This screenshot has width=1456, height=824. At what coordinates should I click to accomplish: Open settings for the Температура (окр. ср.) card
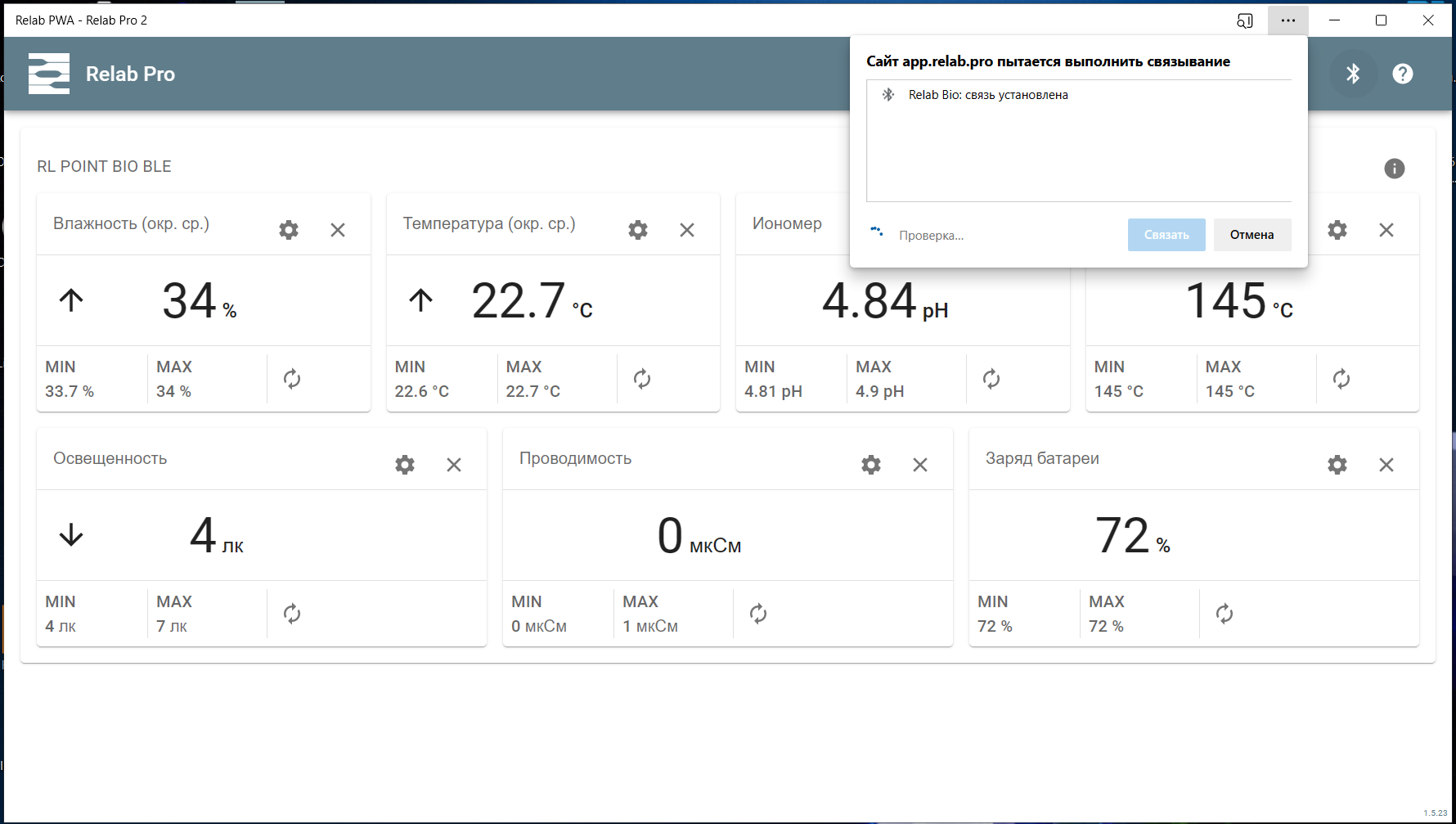pyautogui.click(x=638, y=230)
